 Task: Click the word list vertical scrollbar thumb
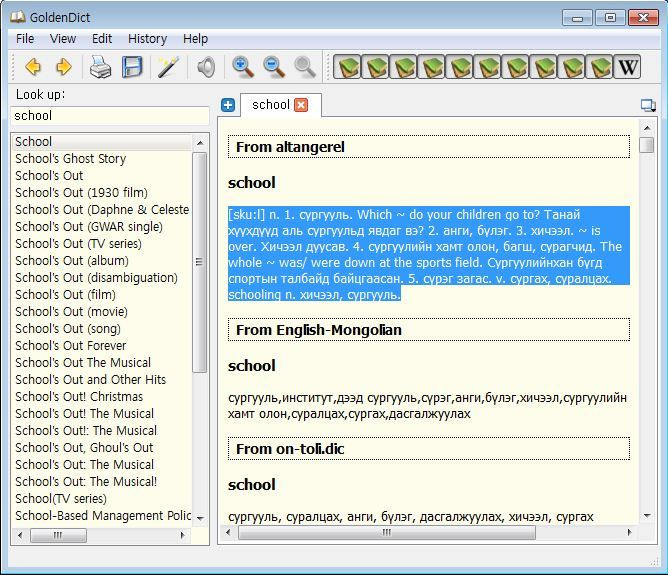tap(200, 262)
